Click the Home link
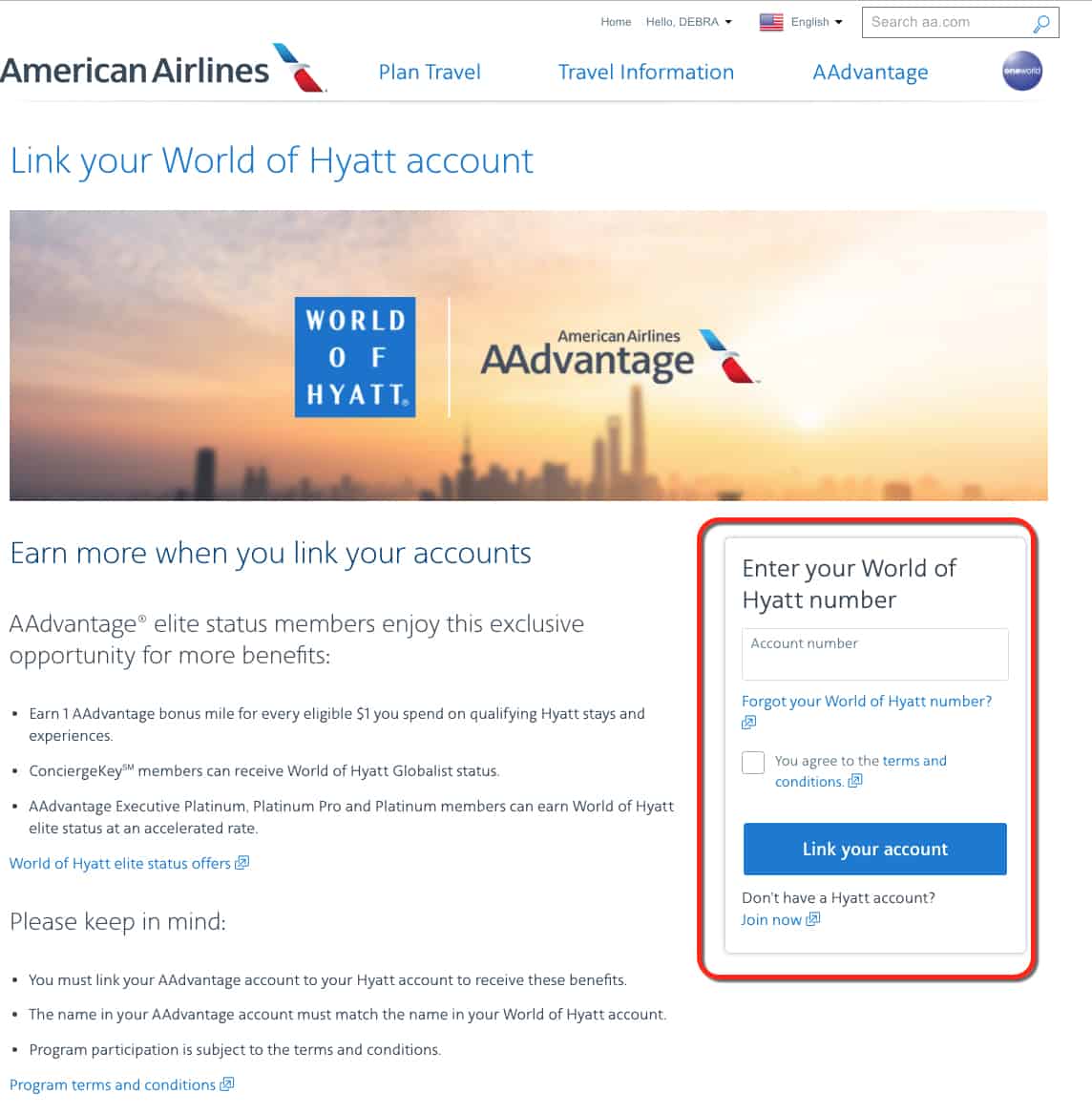 point(616,22)
